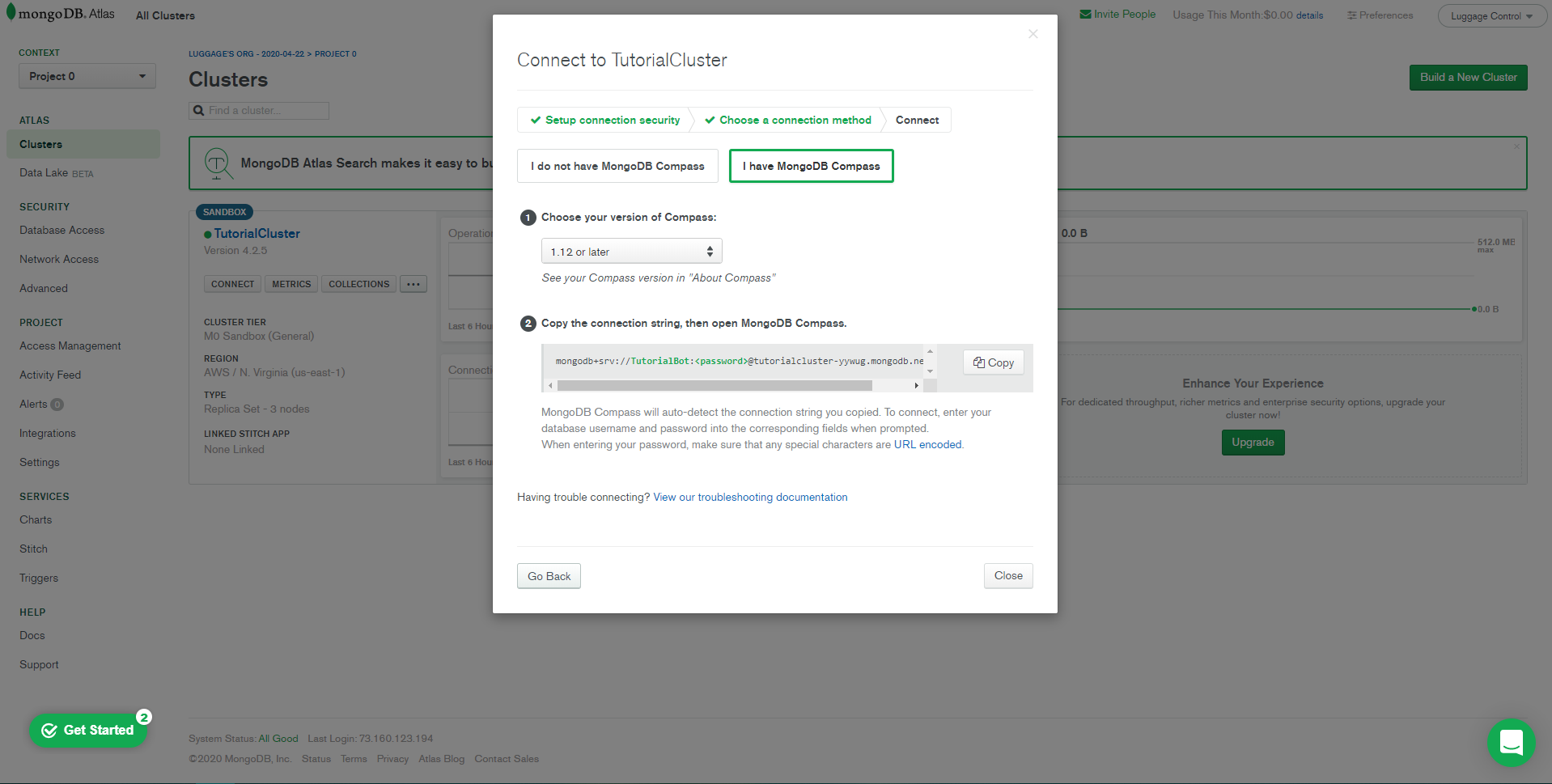The width and height of the screenshot is (1552, 784).
Task: Click the MongoDB Atlas leaf logo
Action: click(x=11, y=13)
